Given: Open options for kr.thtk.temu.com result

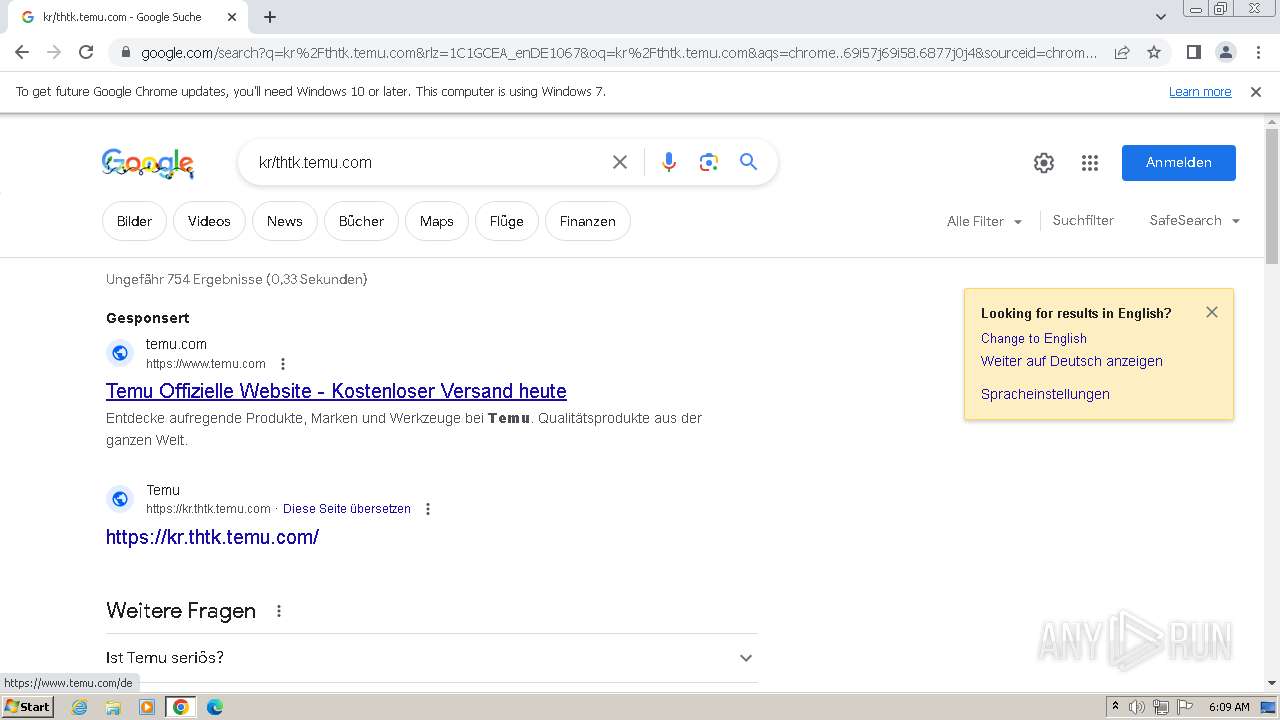Looking at the screenshot, I should pyautogui.click(x=428, y=509).
